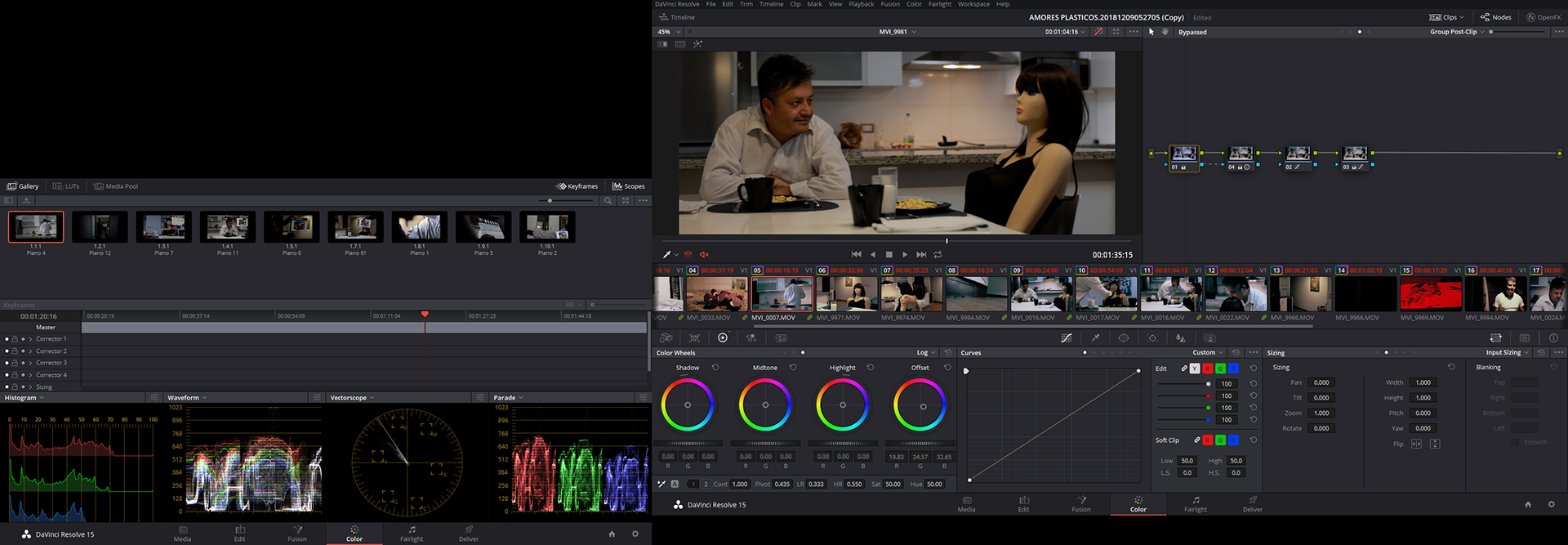Open the Vectorscope scope type dropdown
The height and width of the screenshot is (545, 1568).
pyautogui.click(x=352, y=398)
